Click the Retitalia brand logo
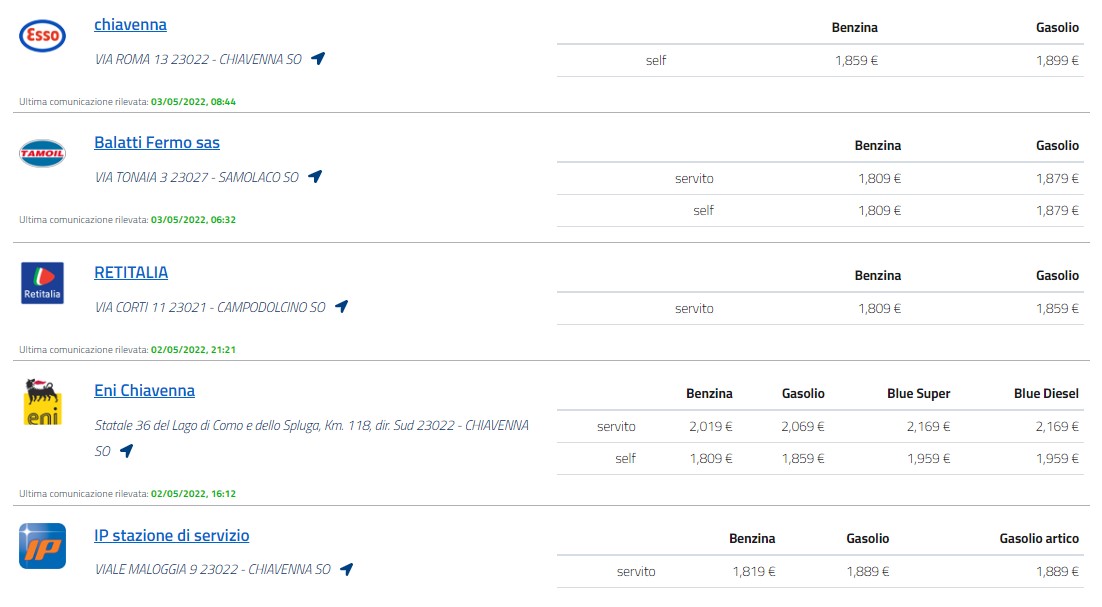 pyautogui.click(x=42, y=283)
